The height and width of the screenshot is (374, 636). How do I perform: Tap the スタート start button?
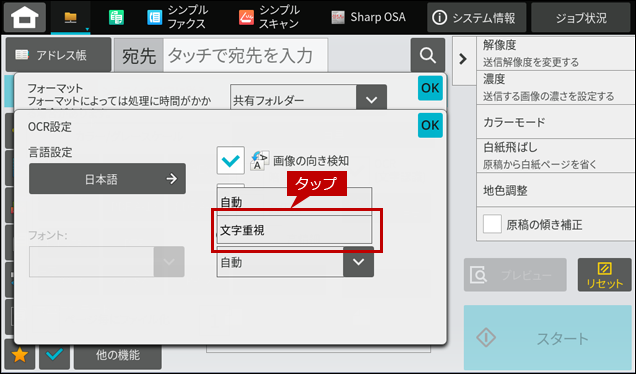tap(548, 337)
